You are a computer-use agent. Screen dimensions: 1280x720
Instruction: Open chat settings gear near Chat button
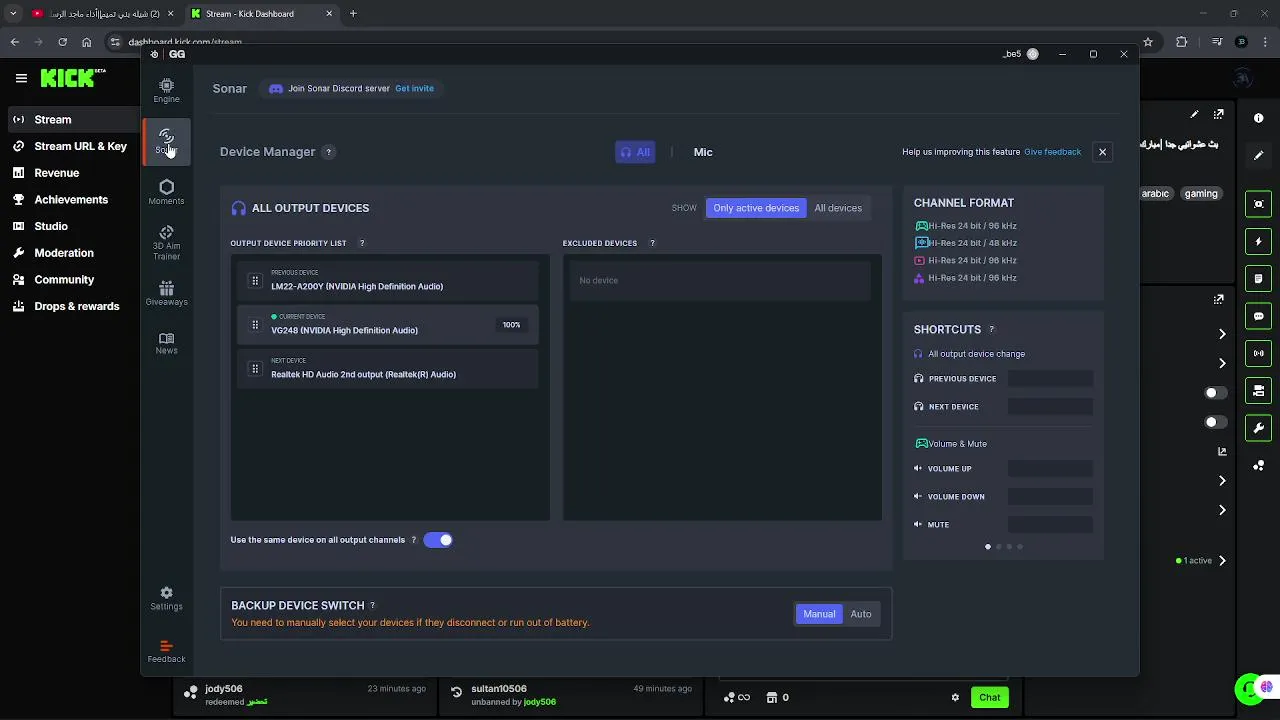coord(955,697)
